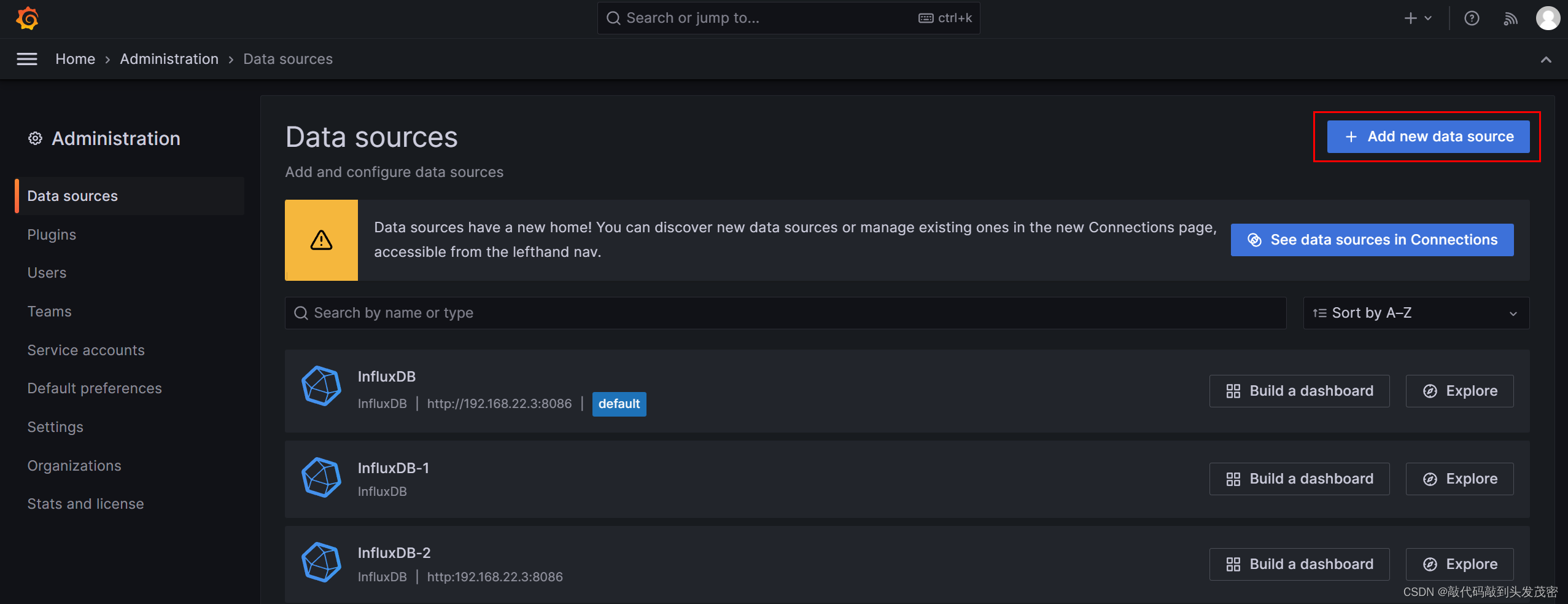Screen dimensions: 1568x604
Task: Click the Administration gear icon
Action: (35, 138)
